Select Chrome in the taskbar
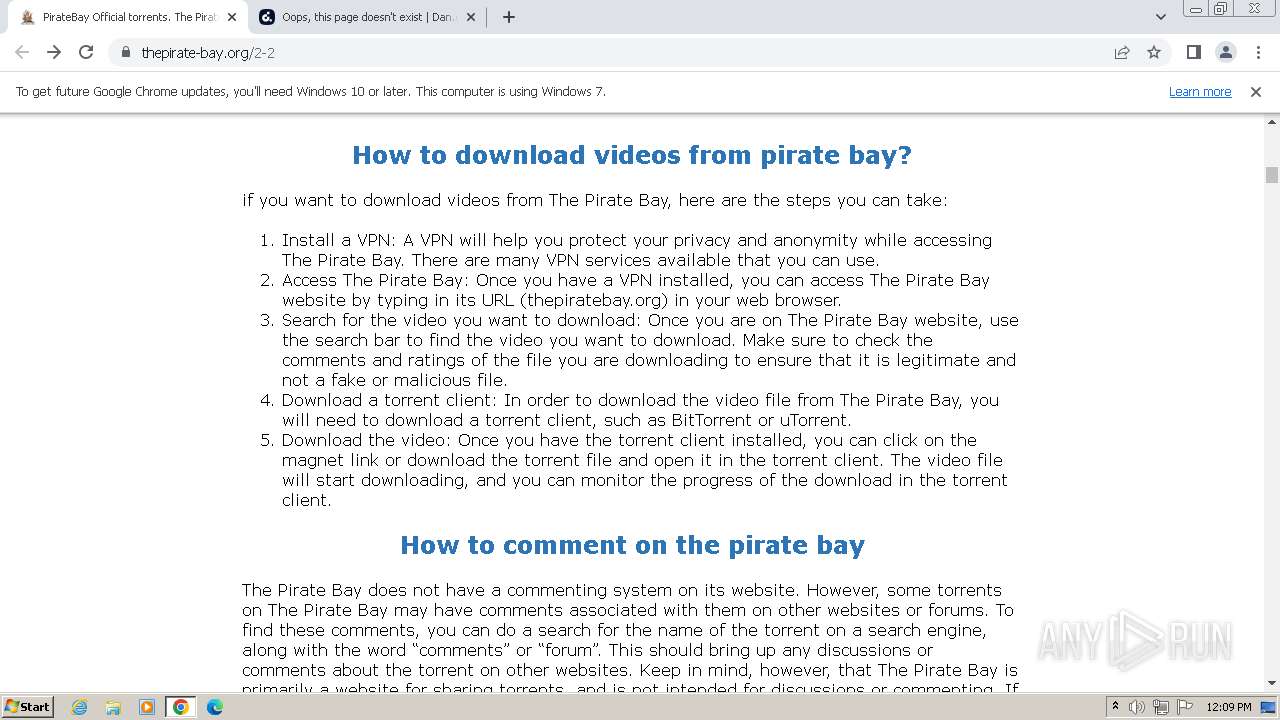 coord(181,707)
